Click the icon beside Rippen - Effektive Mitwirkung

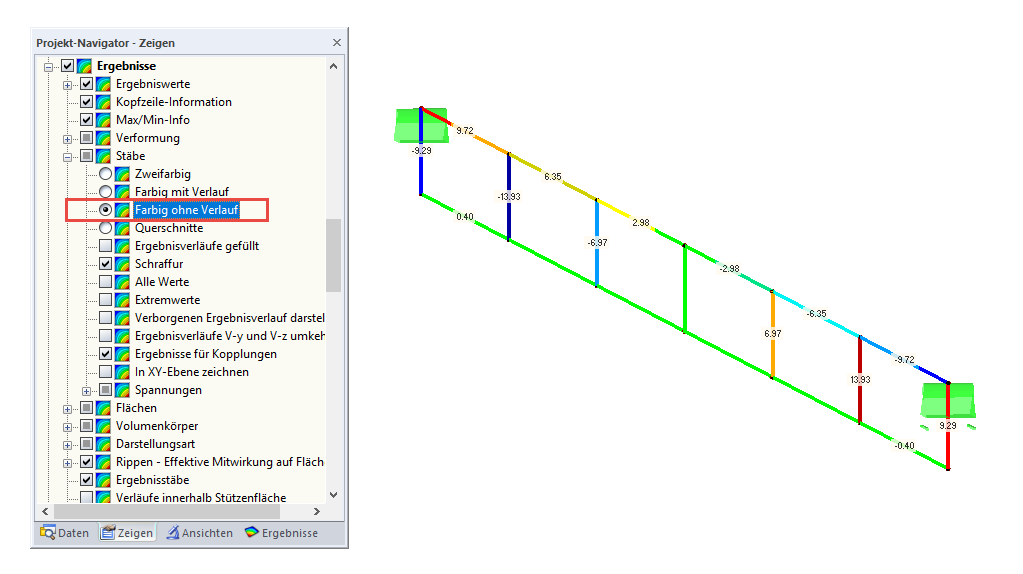coord(103,462)
